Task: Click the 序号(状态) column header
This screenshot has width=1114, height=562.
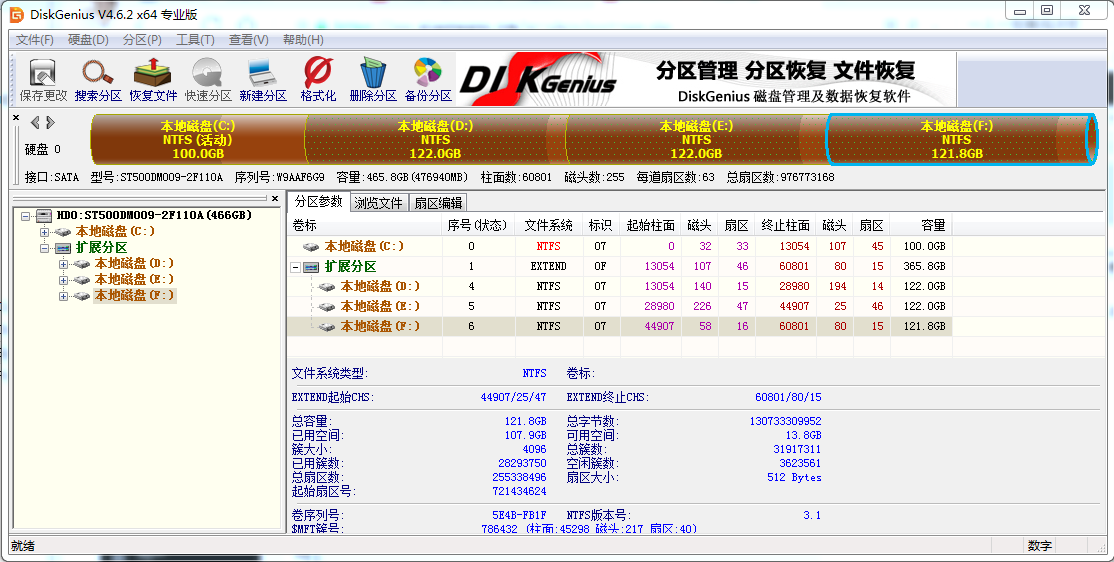Action: 478,225
